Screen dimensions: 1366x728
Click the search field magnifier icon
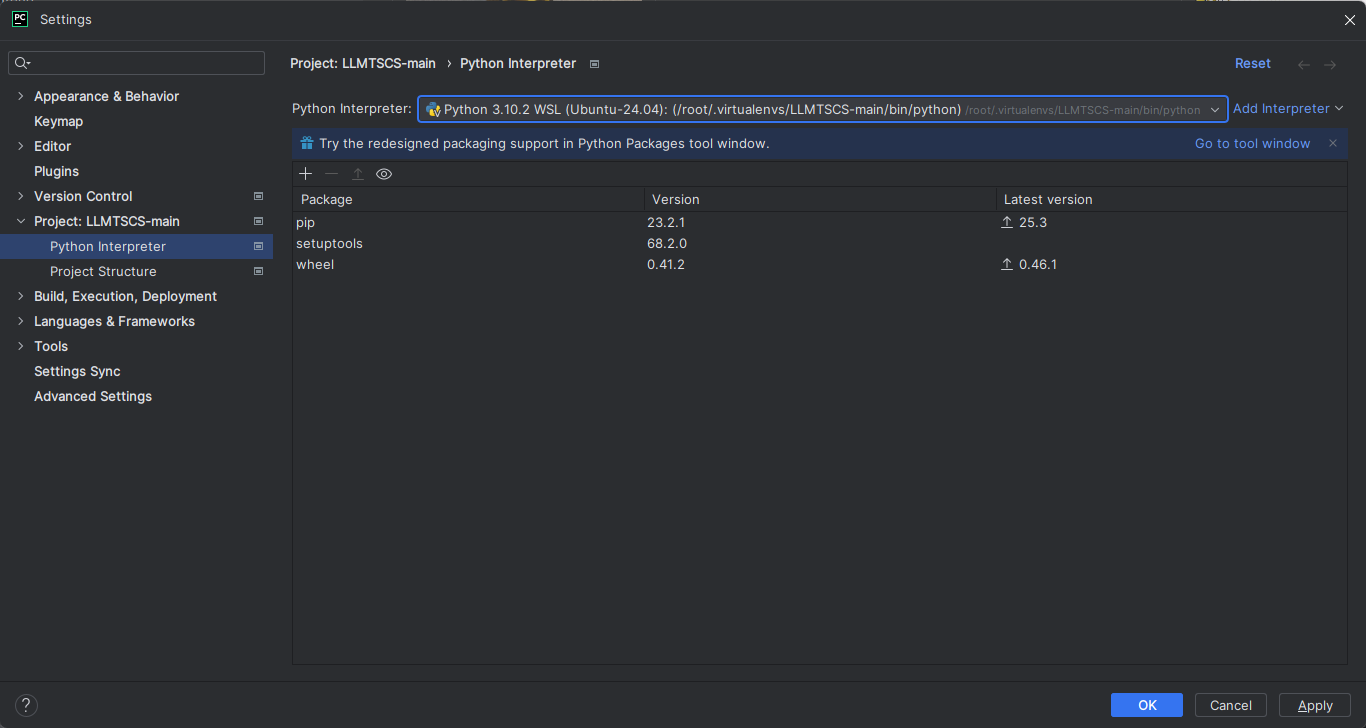pos(21,63)
